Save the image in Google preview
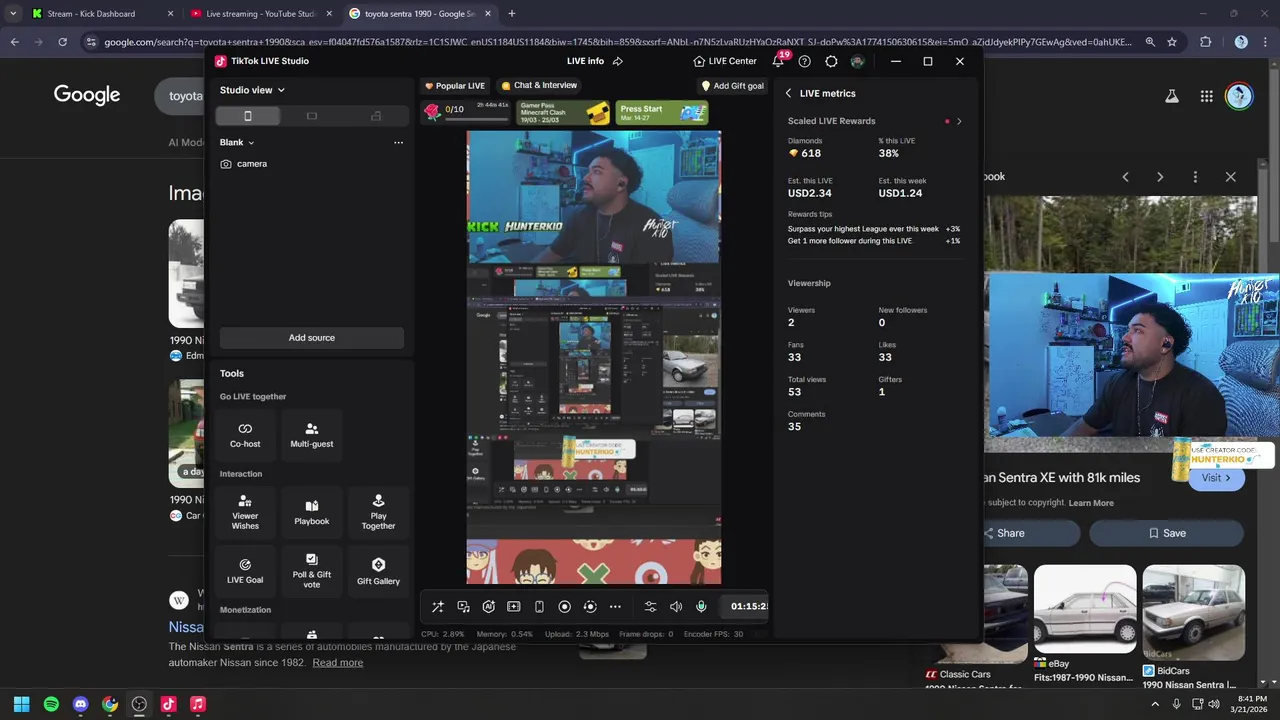Image resolution: width=1280 pixels, height=720 pixels. pyautogui.click(x=1167, y=533)
